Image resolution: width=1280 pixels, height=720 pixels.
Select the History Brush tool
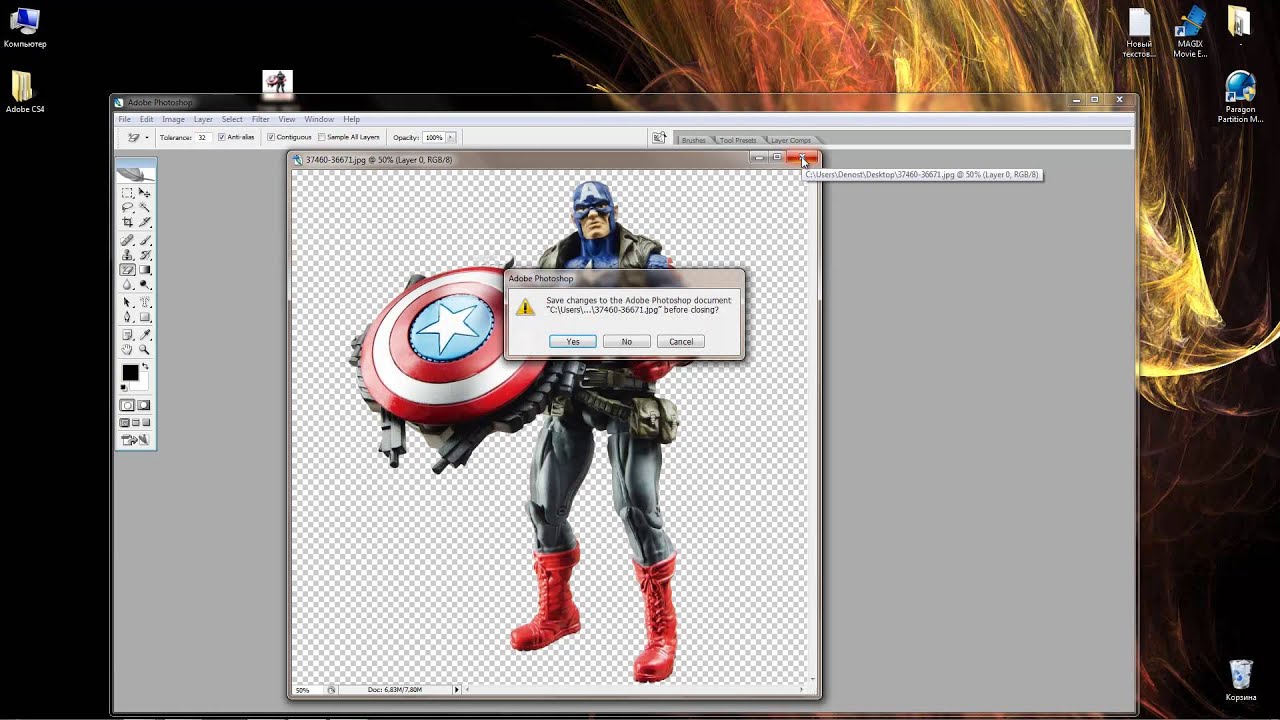point(144,255)
